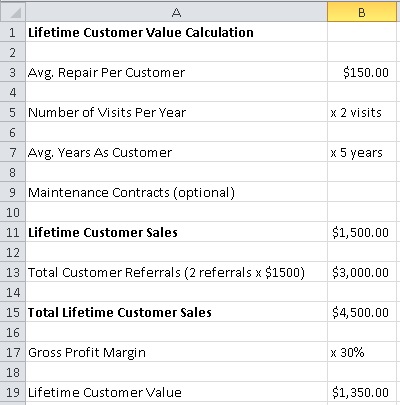Click the $1,350.00 cell
This screenshot has height=405, width=400.
click(x=362, y=392)
